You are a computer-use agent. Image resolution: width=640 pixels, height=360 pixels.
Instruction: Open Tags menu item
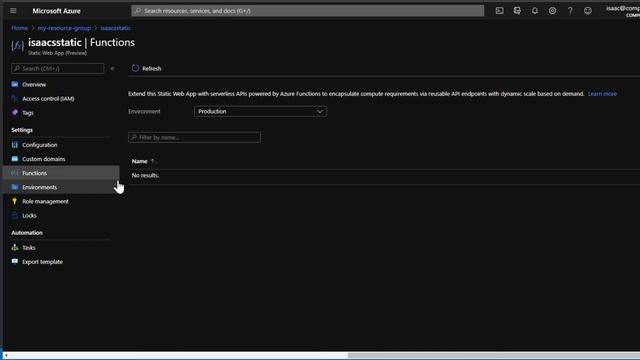pyautogui.click(x=28, y=113)
